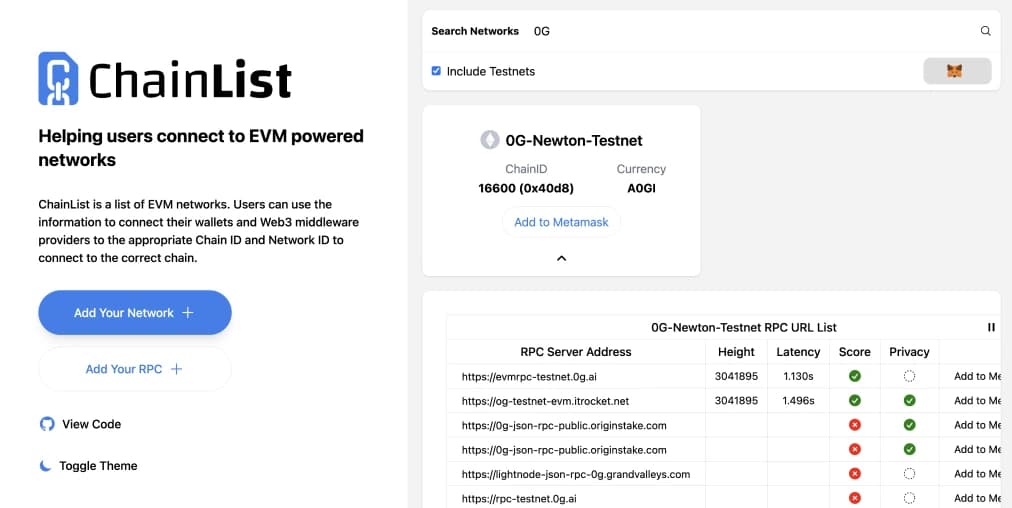Click the Include Testnets label text

click(491, 71)
